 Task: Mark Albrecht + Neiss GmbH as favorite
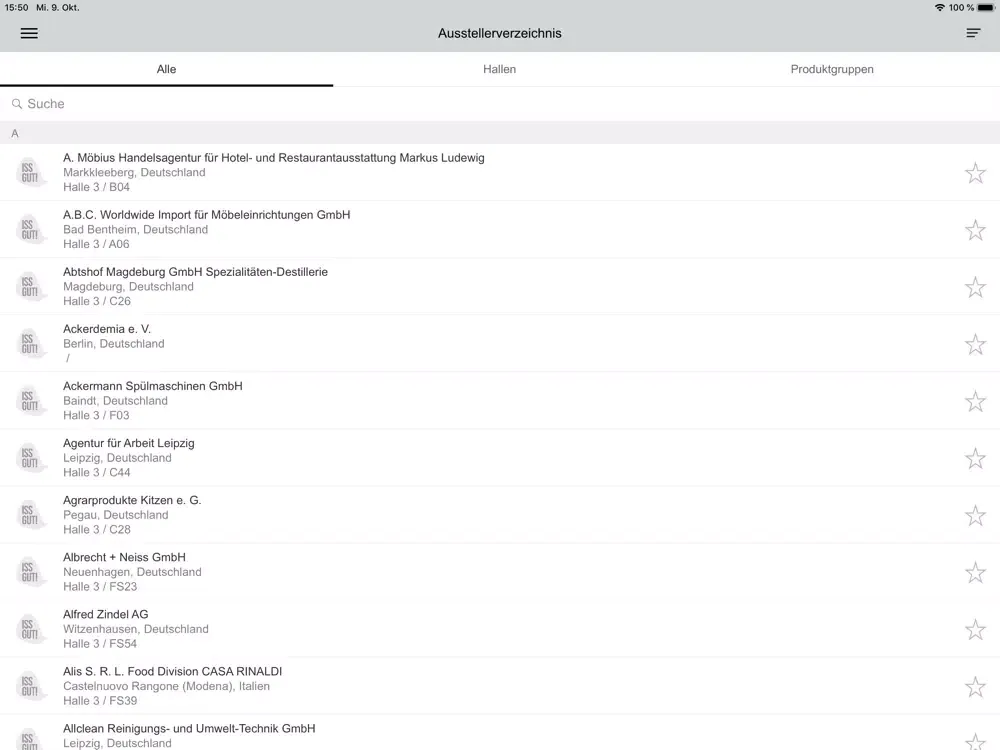coord(975,572)
